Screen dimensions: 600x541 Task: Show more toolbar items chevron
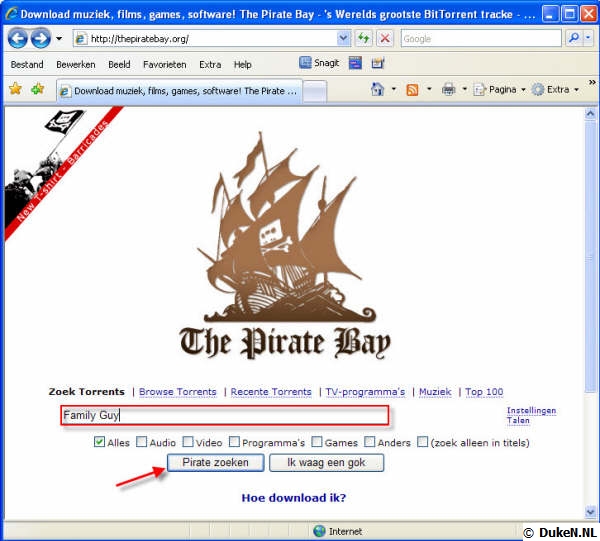coord(592,82)
